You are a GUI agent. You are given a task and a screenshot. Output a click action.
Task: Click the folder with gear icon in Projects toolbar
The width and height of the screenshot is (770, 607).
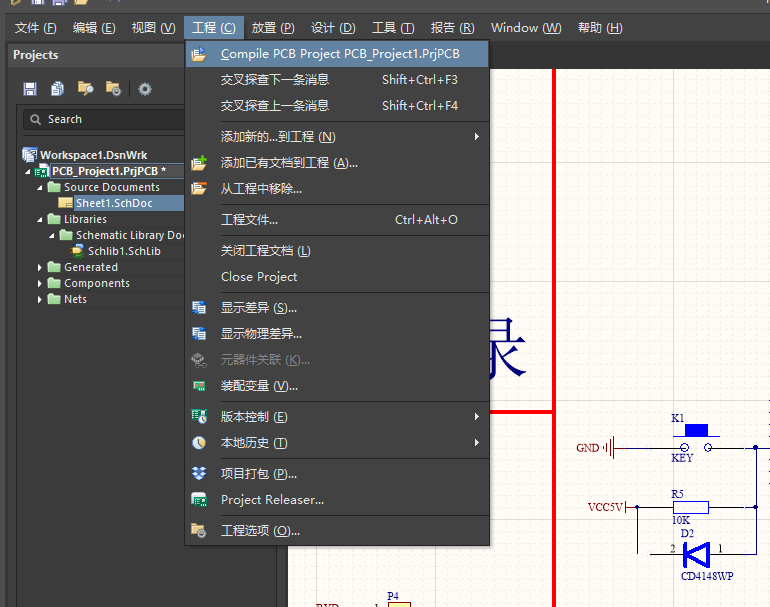113,89
